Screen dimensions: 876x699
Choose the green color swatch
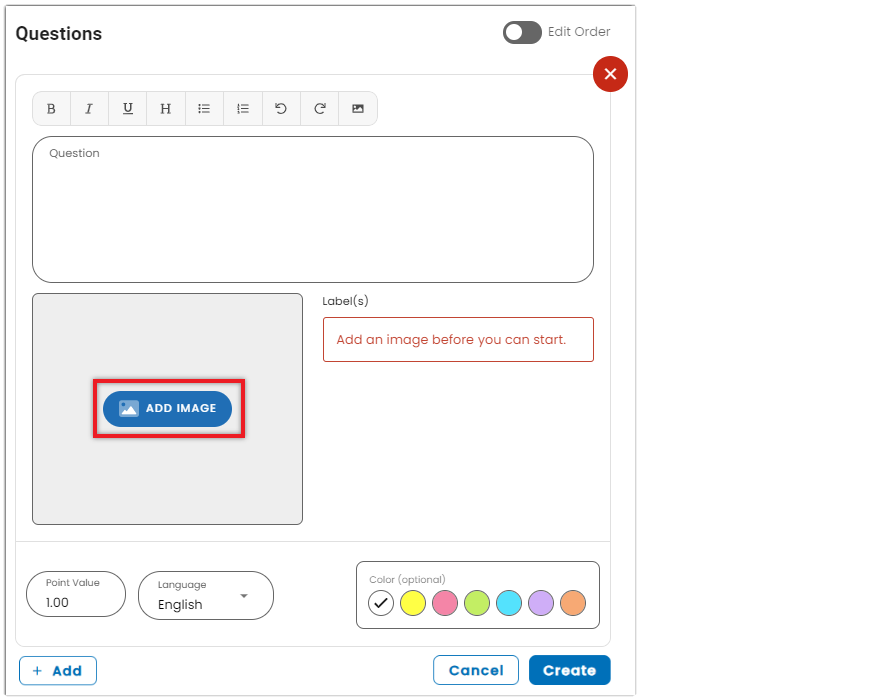(477, 603)
